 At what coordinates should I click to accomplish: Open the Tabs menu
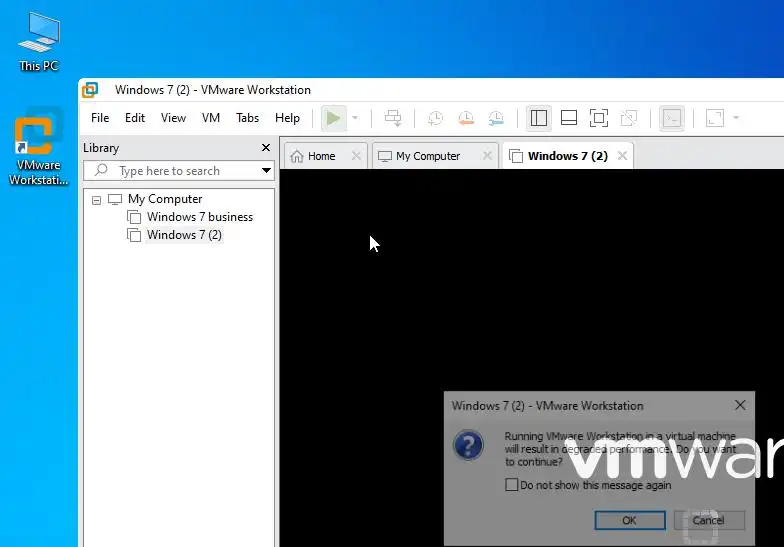coord(247,118)
